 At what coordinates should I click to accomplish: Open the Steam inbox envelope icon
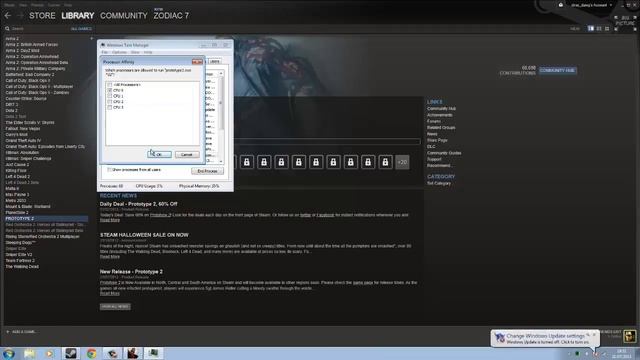pos(561,5)
